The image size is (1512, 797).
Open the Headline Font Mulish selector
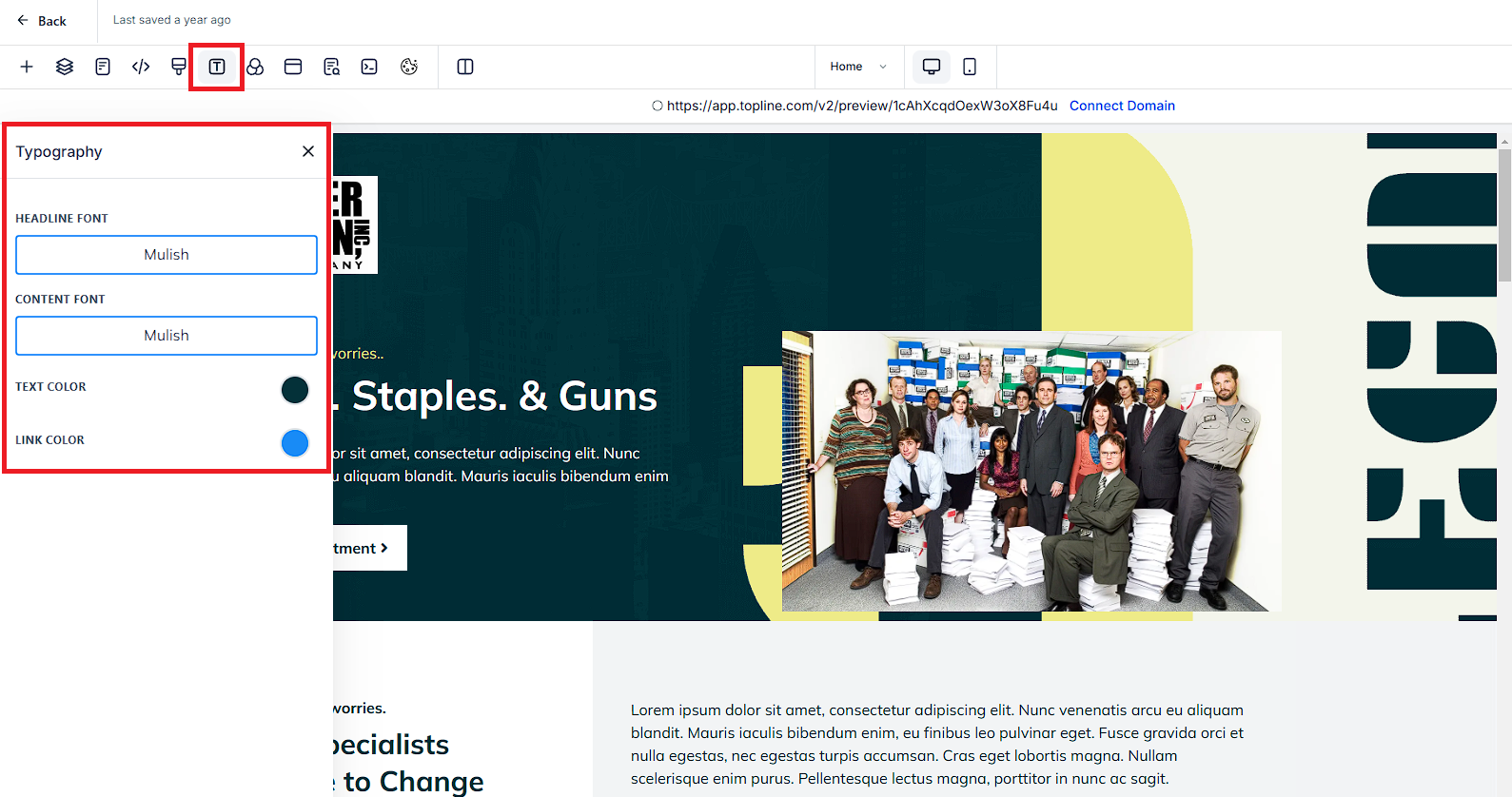click(x=167, y=255)
